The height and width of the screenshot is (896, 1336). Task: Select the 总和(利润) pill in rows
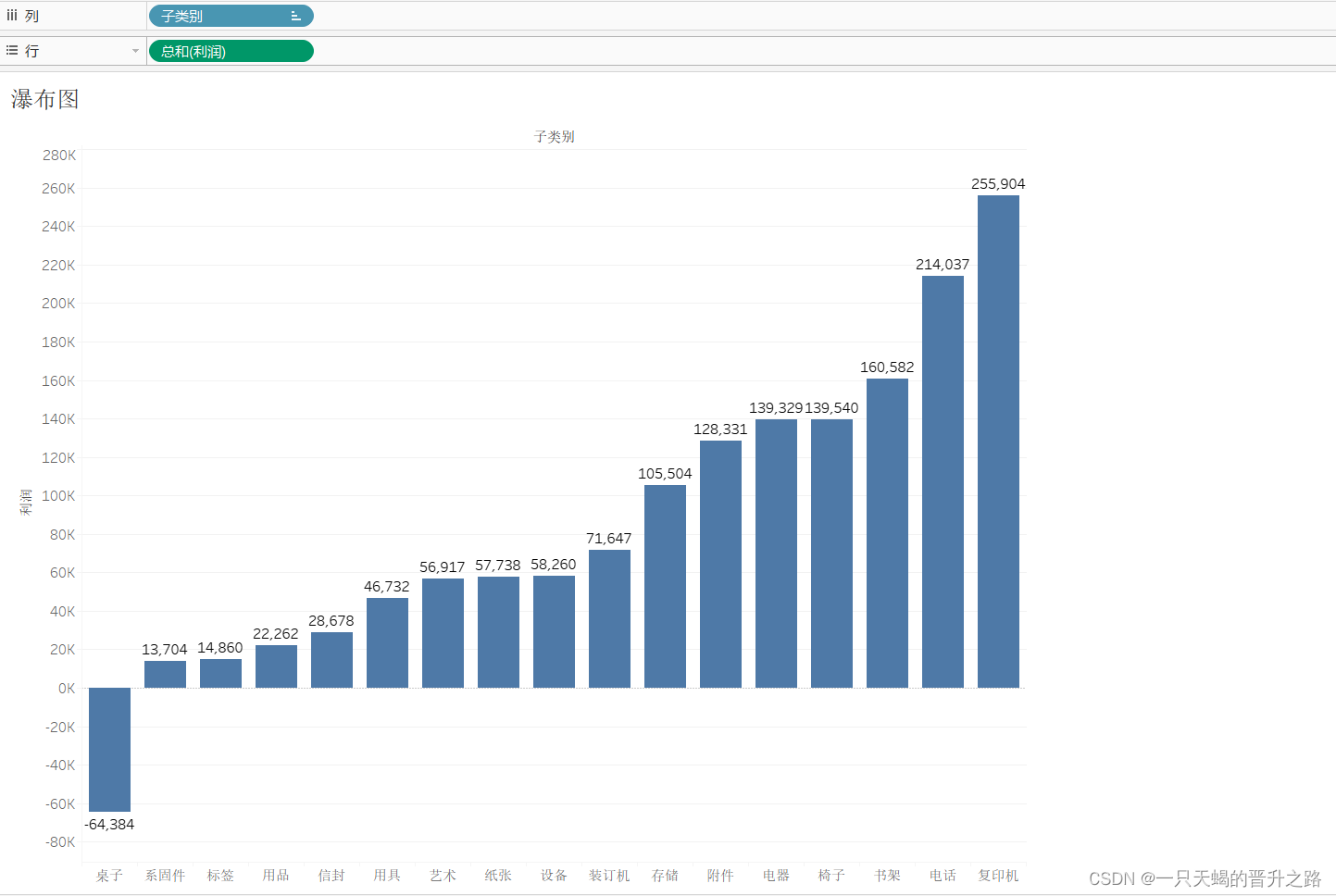click(231, 51)
